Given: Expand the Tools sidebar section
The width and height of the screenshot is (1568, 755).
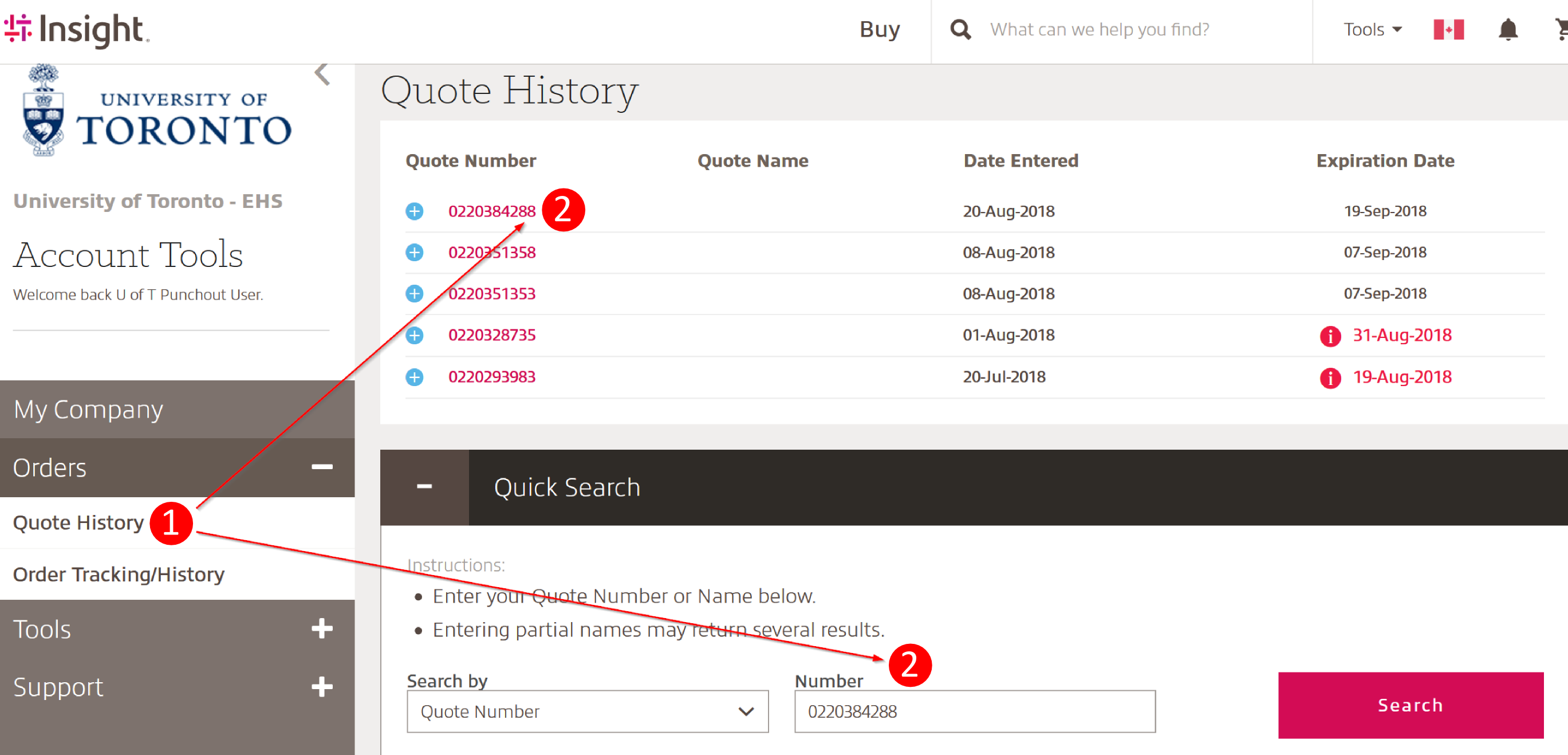Looking at the screenshot, I should [x=321, y=628].
